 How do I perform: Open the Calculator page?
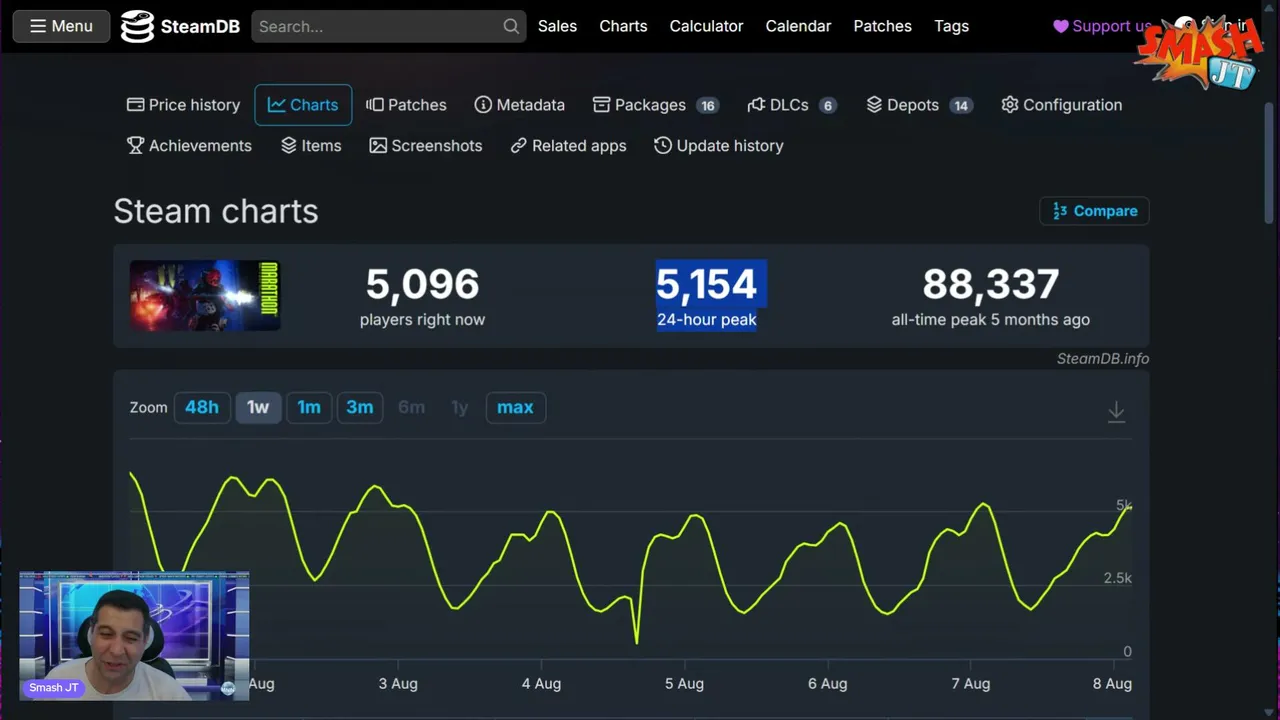click(x=706, y=26)
